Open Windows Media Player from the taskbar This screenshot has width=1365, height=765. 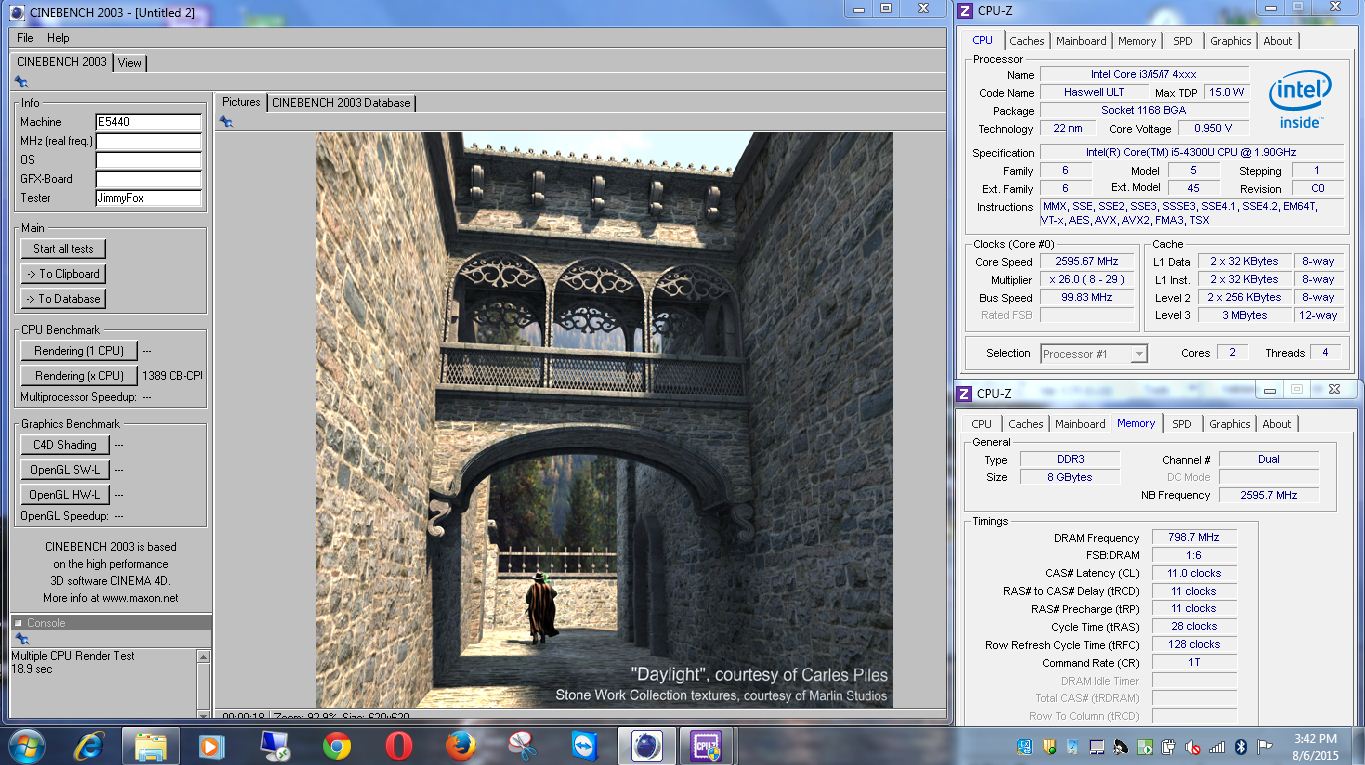(x=212, y=746)
